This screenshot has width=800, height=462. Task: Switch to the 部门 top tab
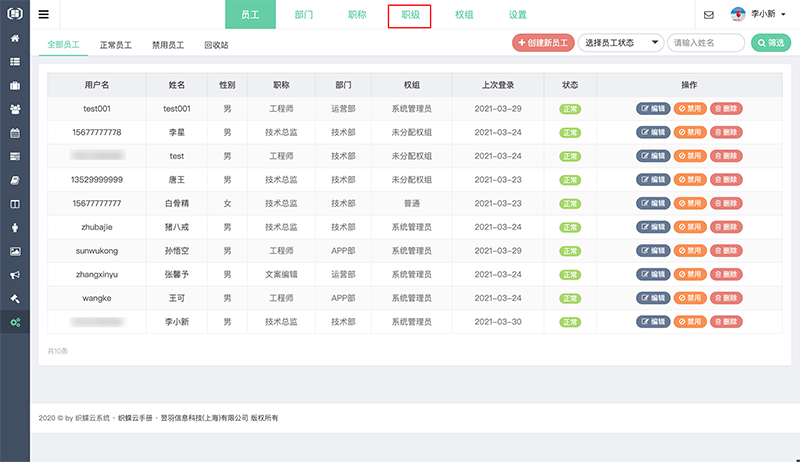(x=304, y=14)
